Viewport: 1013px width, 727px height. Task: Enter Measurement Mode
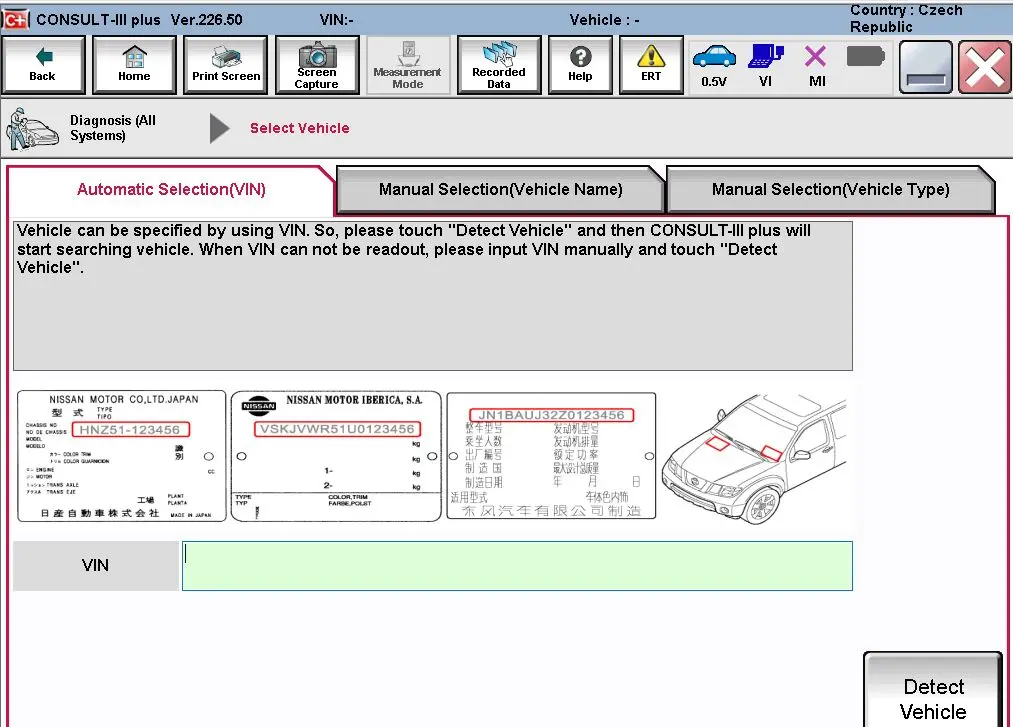click(x=407, y=65)
